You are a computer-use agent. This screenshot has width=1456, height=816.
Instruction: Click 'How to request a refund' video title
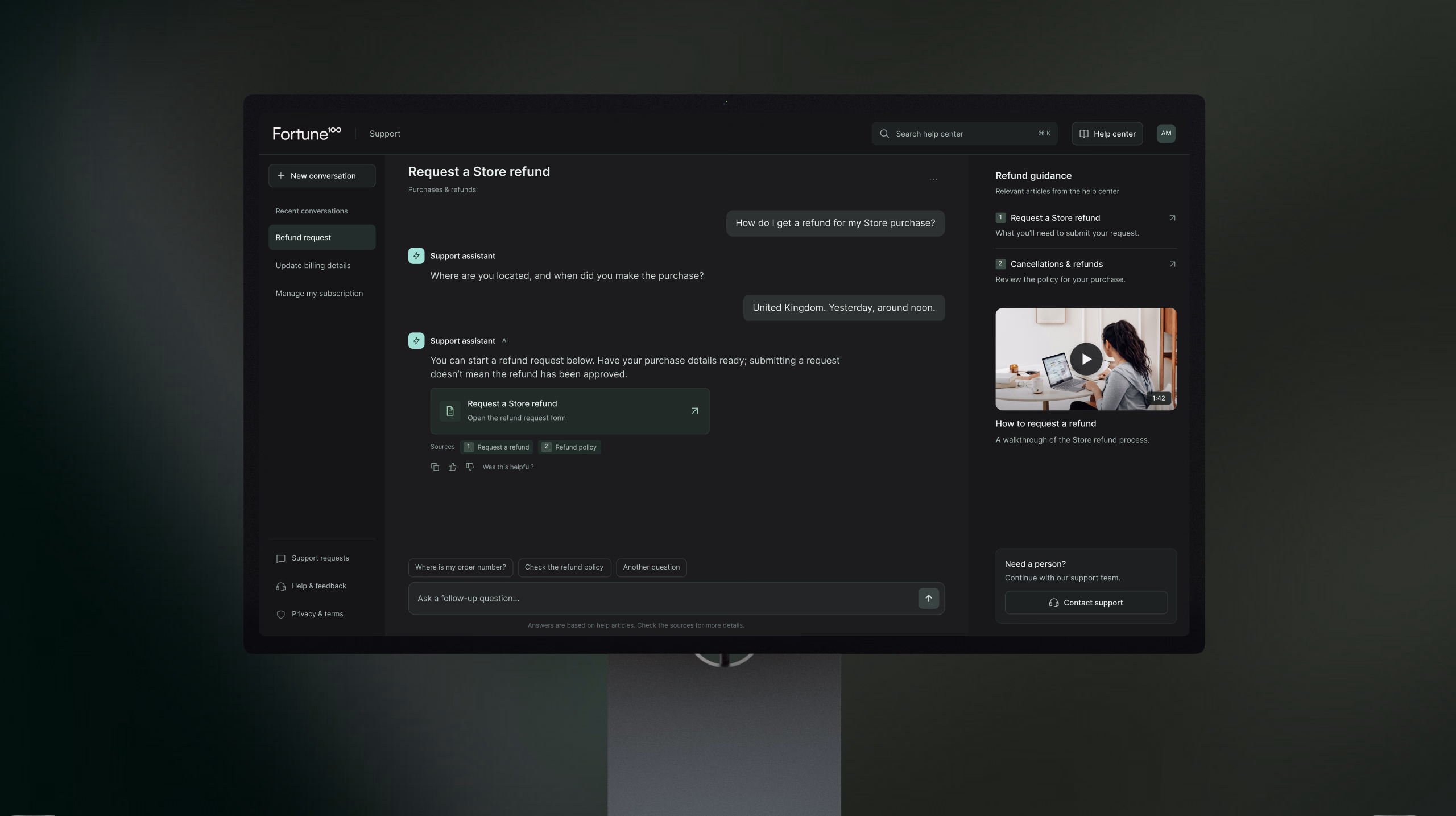tap(1045, 423)
